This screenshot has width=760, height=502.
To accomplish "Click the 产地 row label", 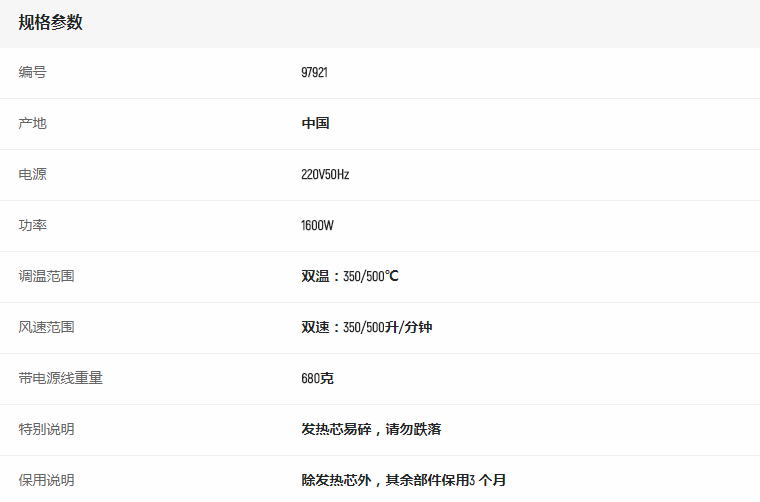I will tap(32, 124).
